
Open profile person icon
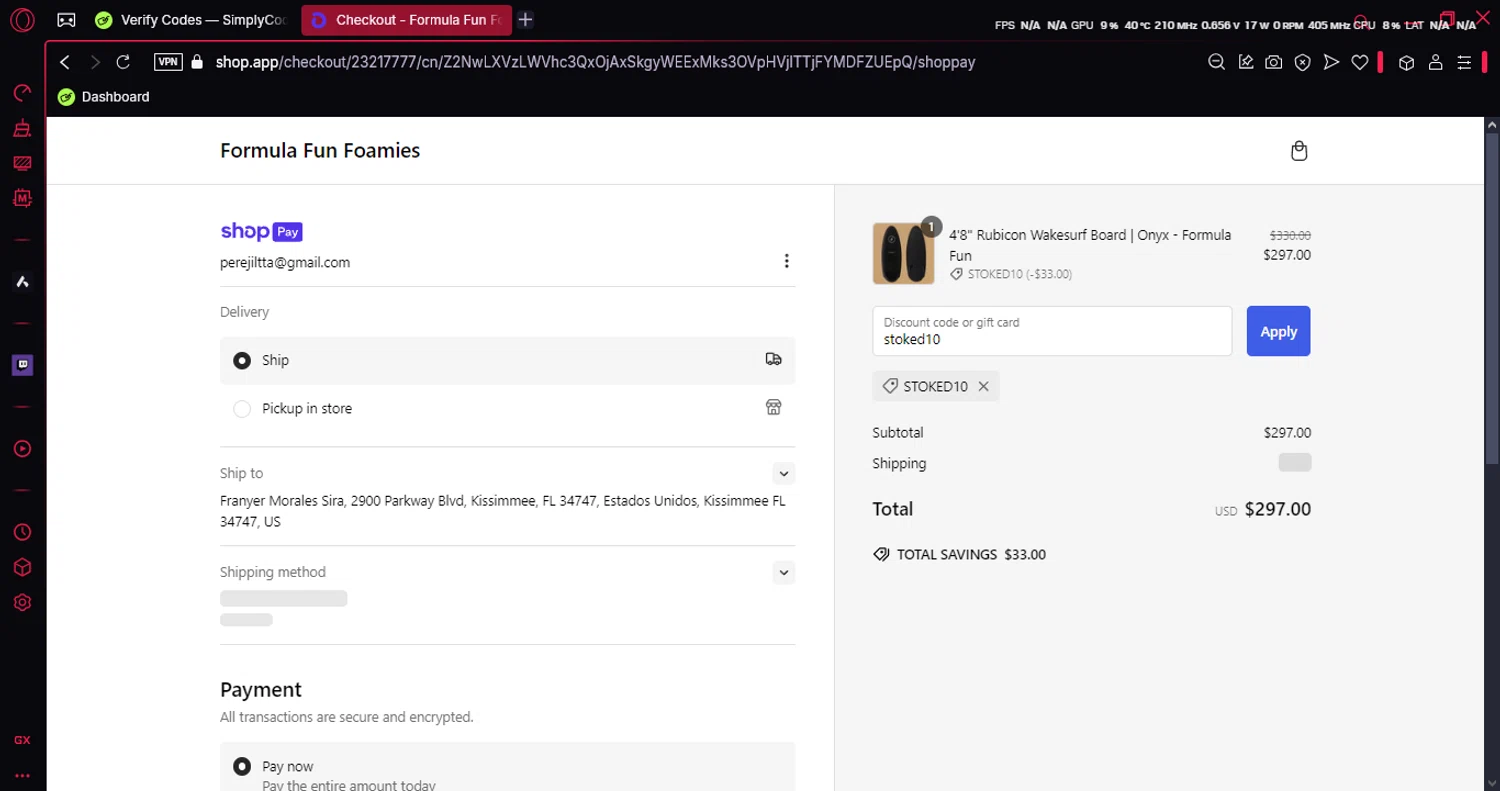tap(1435, 62)
